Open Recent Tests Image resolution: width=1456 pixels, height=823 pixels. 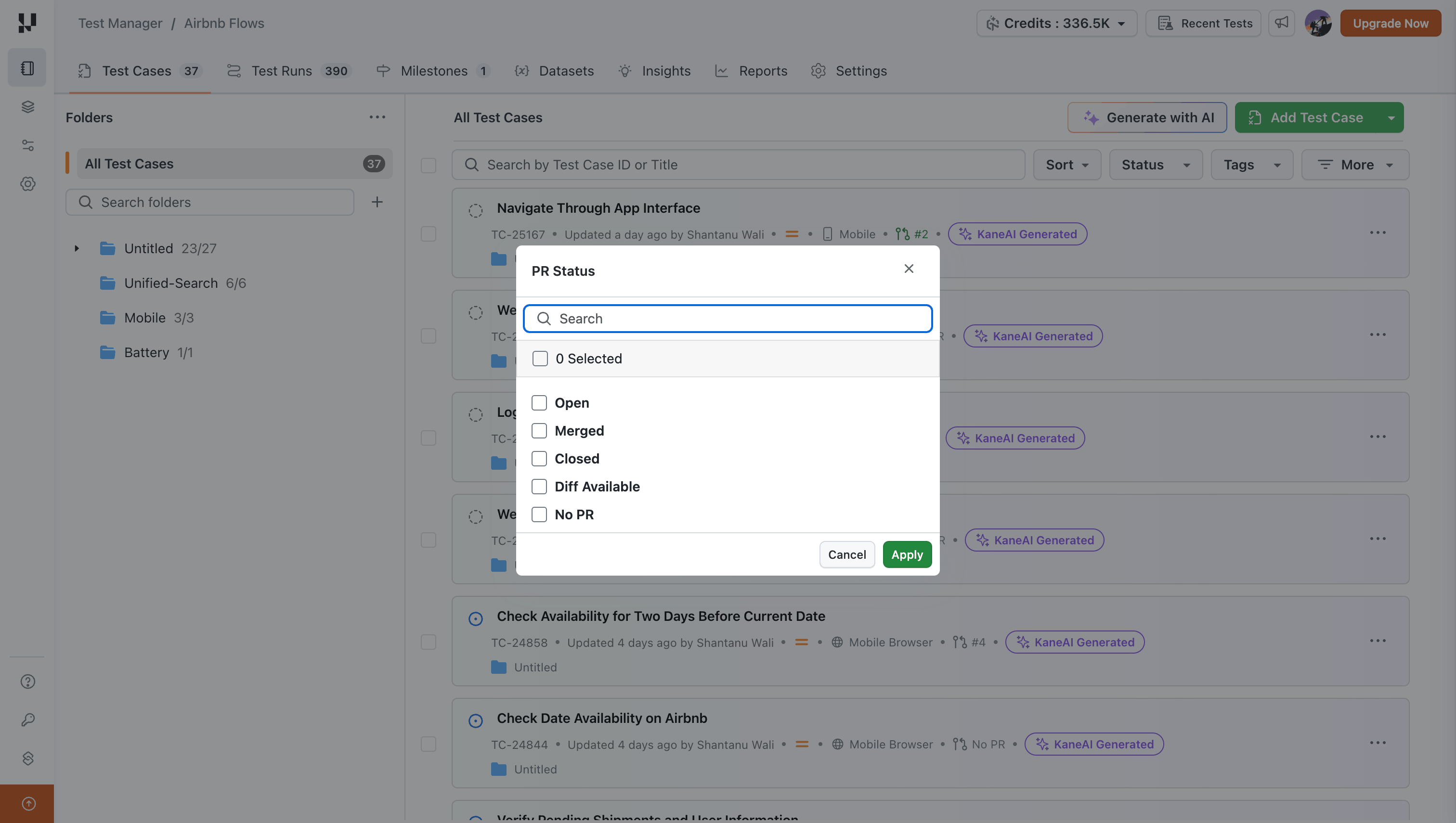coord(1203,23)
